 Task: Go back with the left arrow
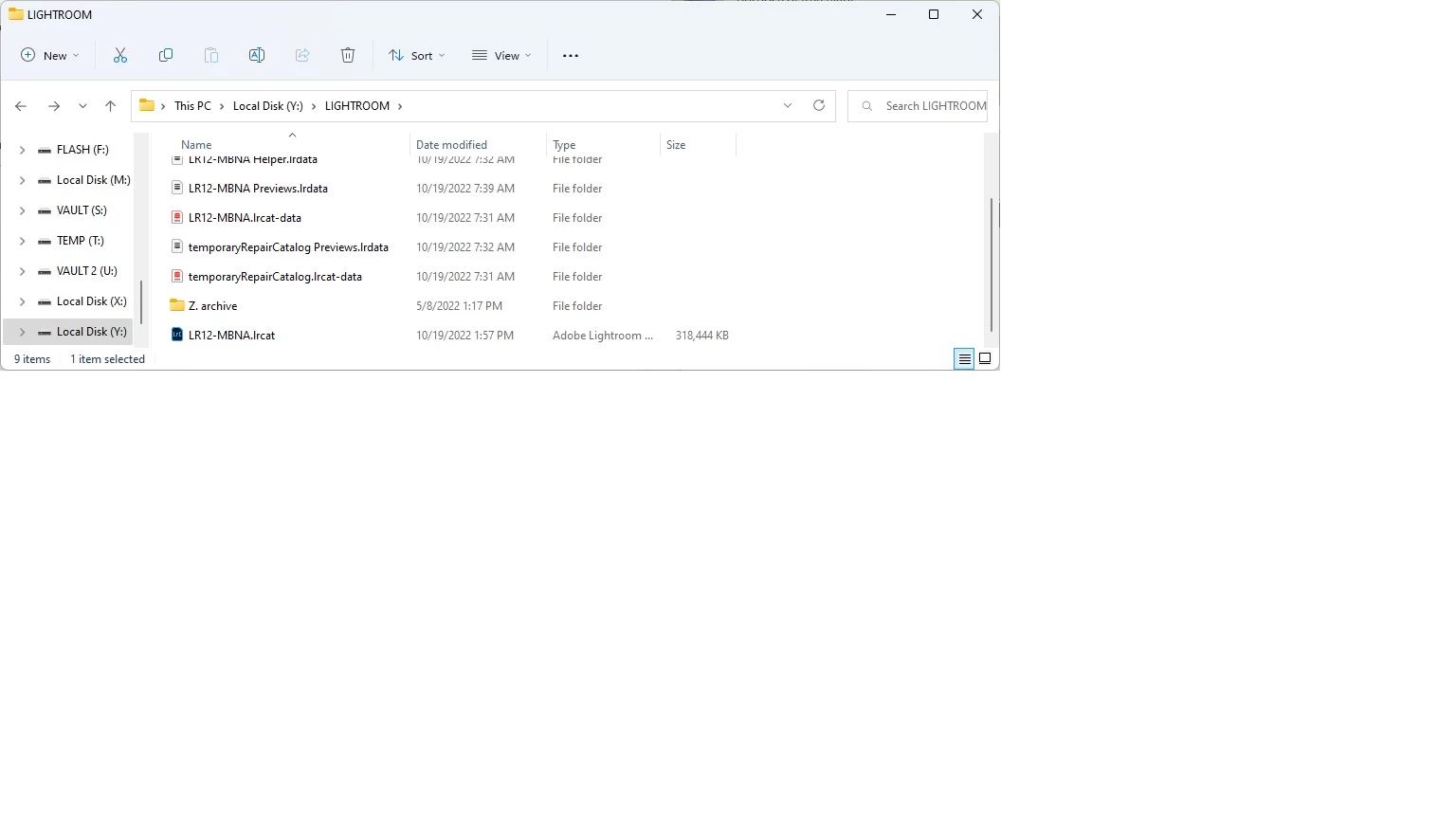coord(21,106)
